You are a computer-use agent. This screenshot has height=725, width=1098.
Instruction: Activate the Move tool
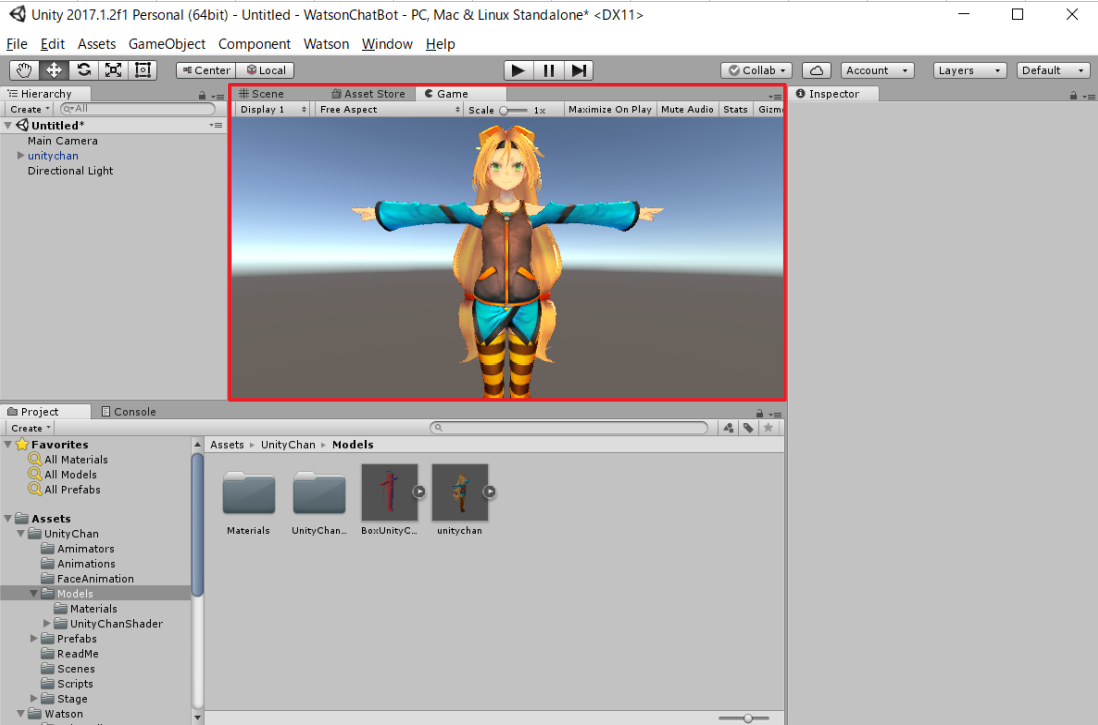click(53, 70)
